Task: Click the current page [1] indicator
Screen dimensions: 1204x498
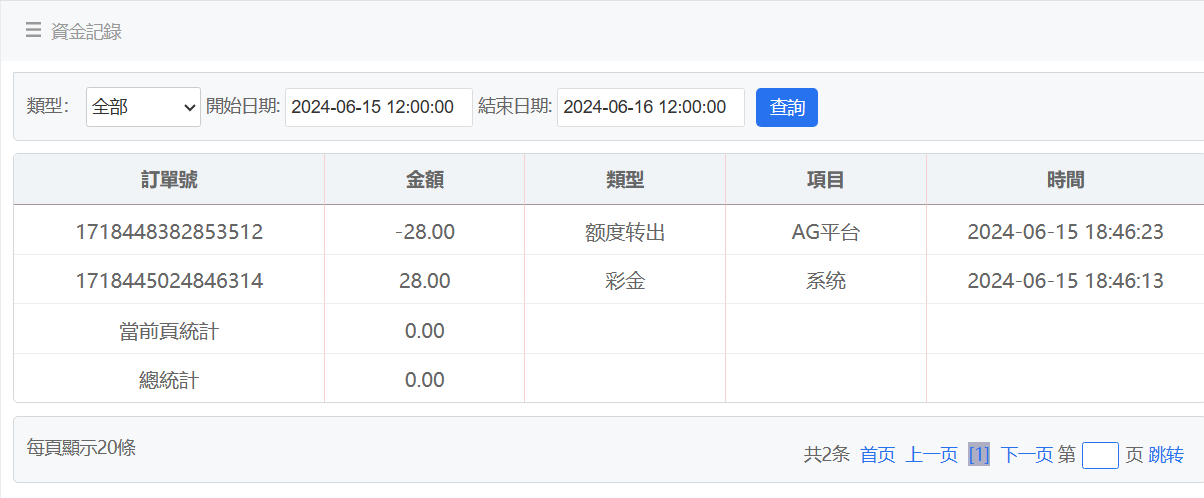Action: 979,455
